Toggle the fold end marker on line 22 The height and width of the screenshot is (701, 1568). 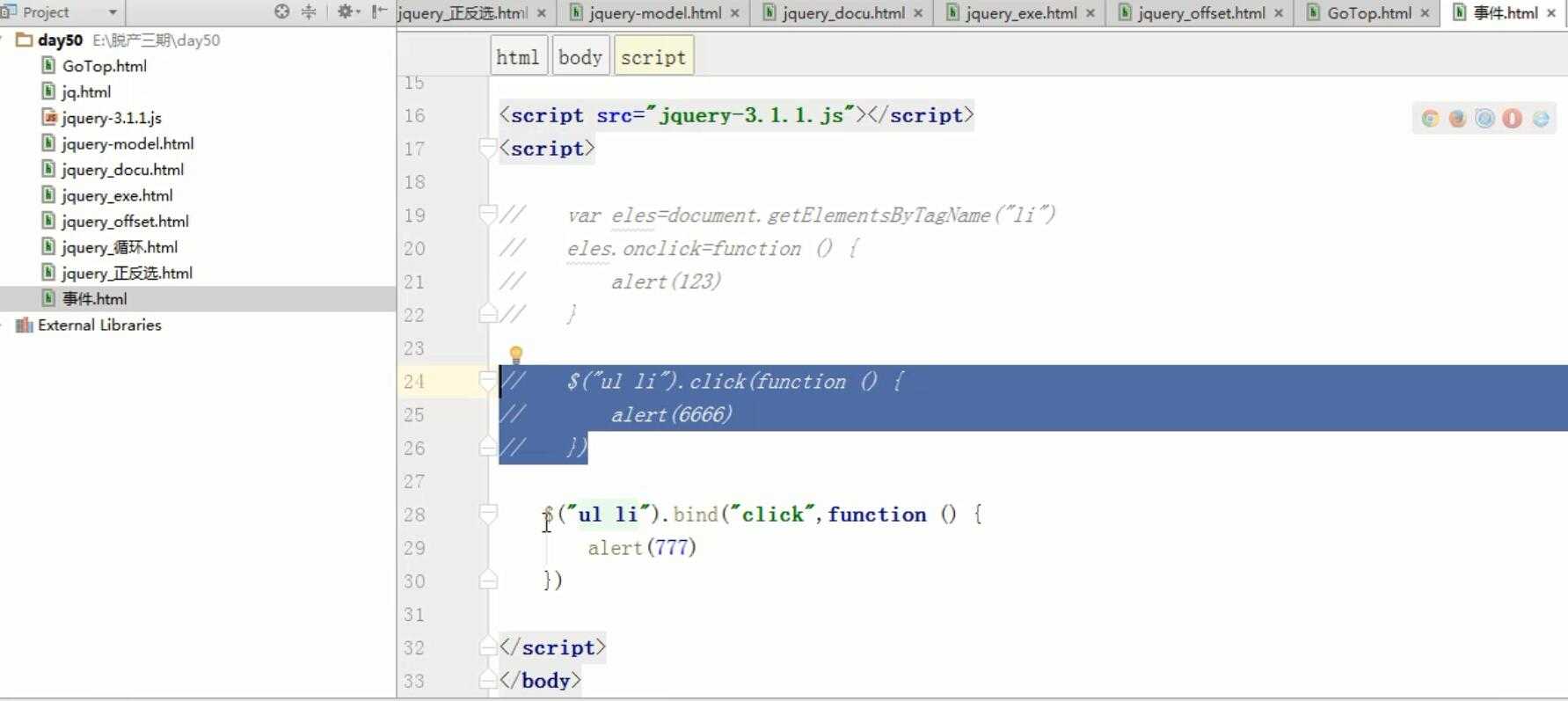click(488, 315)
